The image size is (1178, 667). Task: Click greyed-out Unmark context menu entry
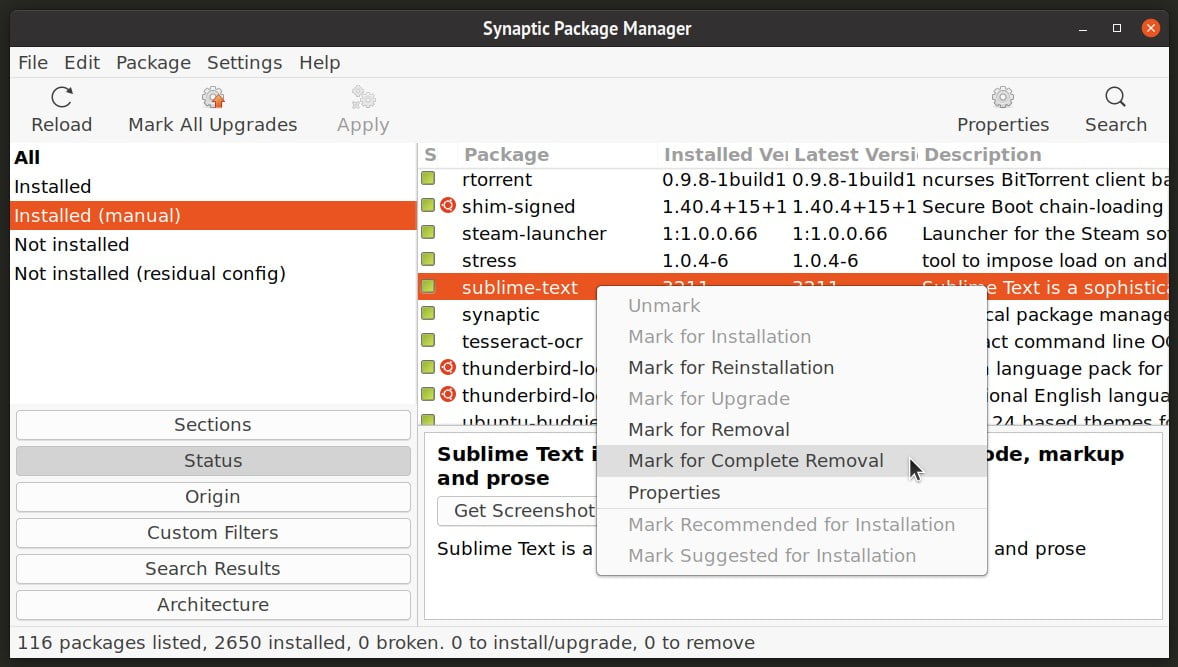coord(791,306)
